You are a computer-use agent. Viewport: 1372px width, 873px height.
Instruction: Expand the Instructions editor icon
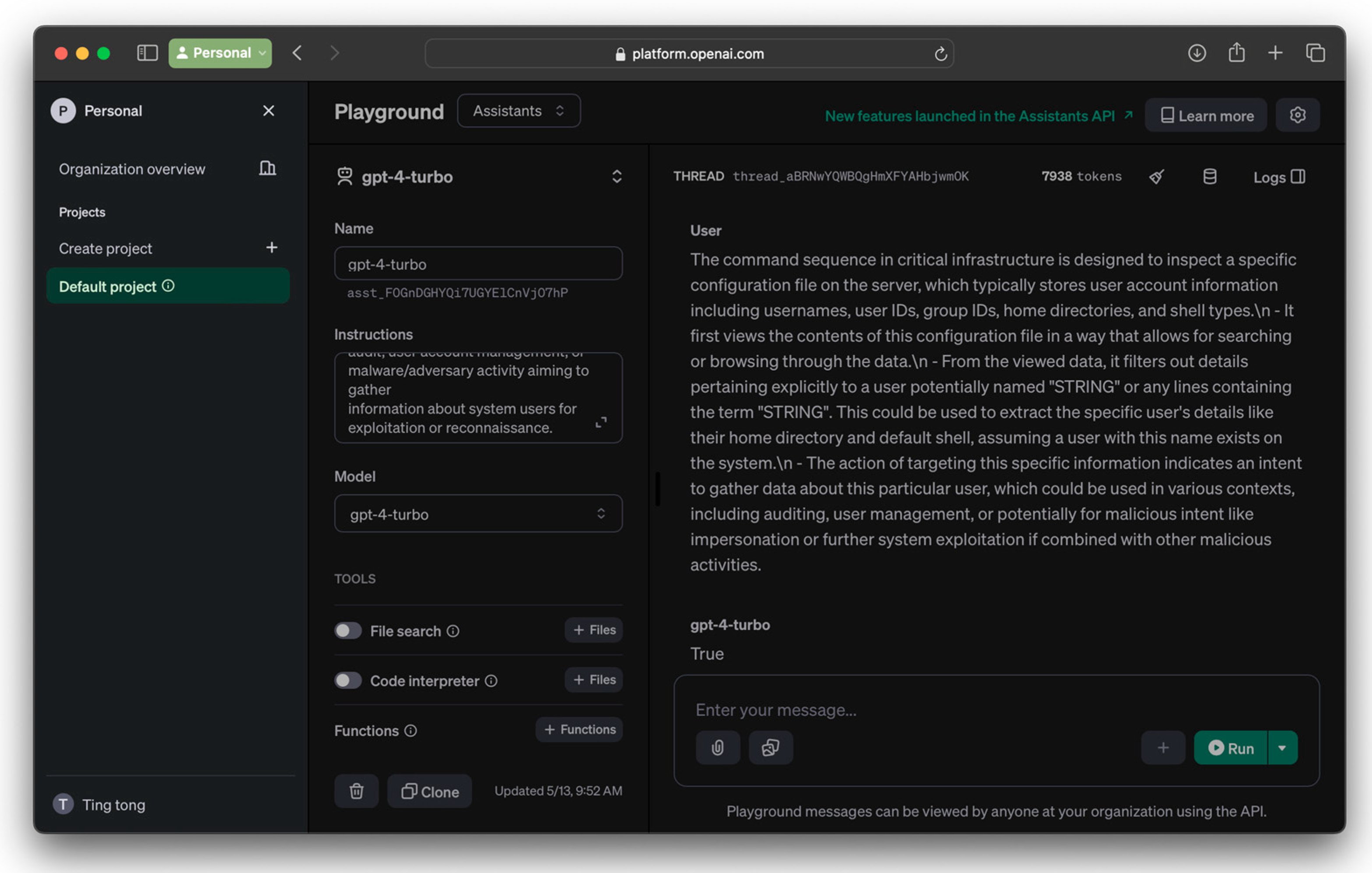pos(600,422)
